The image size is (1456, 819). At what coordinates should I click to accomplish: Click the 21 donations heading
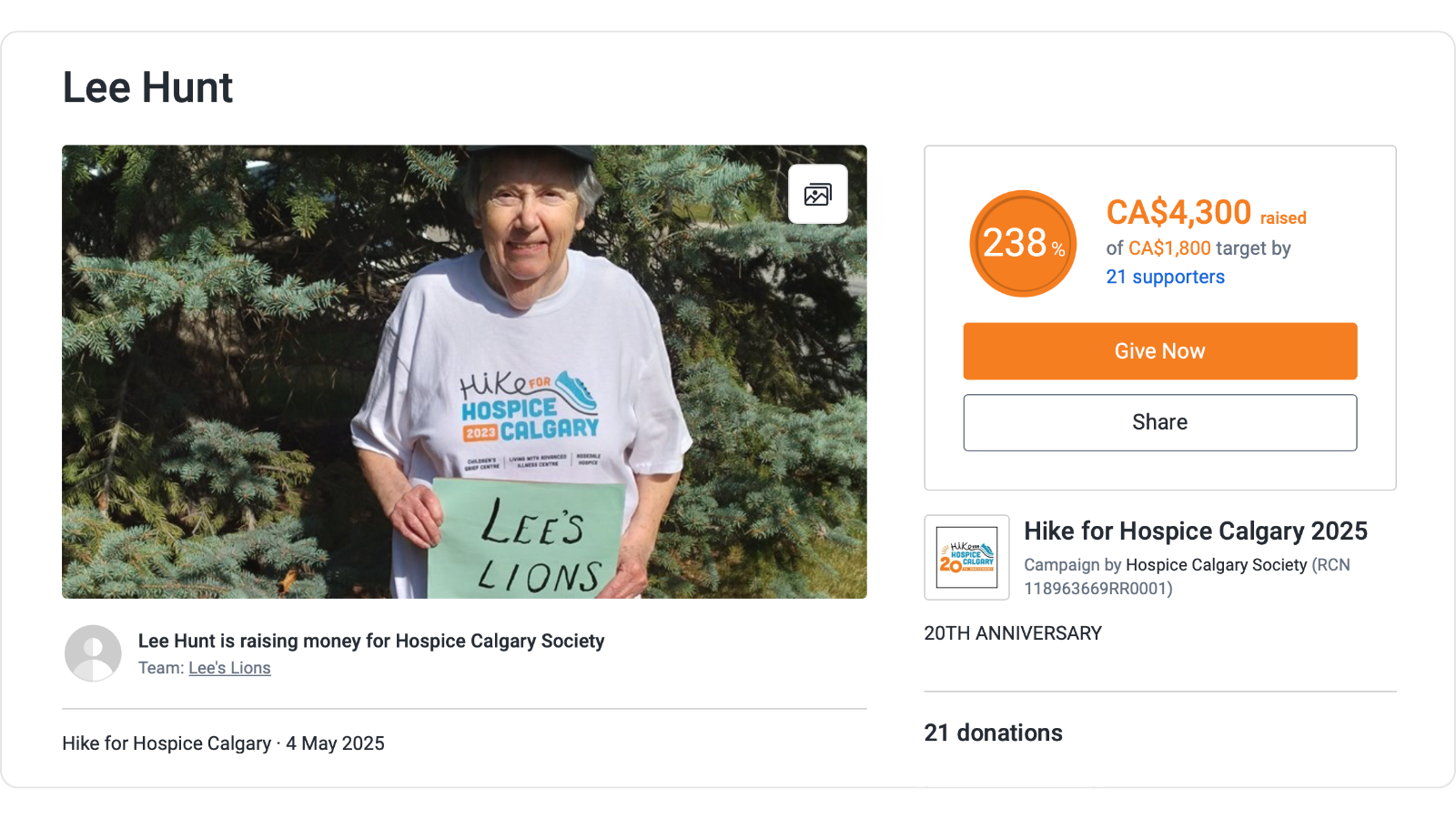point(994,733)
